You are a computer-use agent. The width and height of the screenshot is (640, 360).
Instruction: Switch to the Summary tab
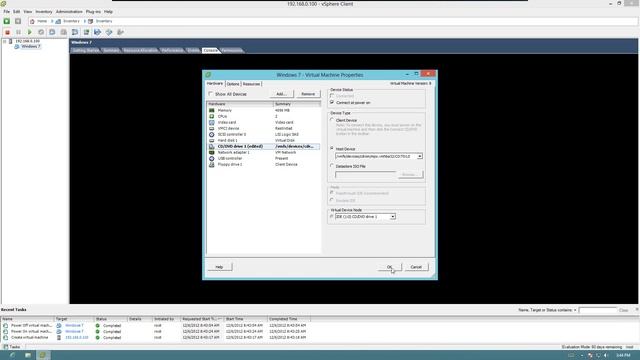click(x=111, y=50)
